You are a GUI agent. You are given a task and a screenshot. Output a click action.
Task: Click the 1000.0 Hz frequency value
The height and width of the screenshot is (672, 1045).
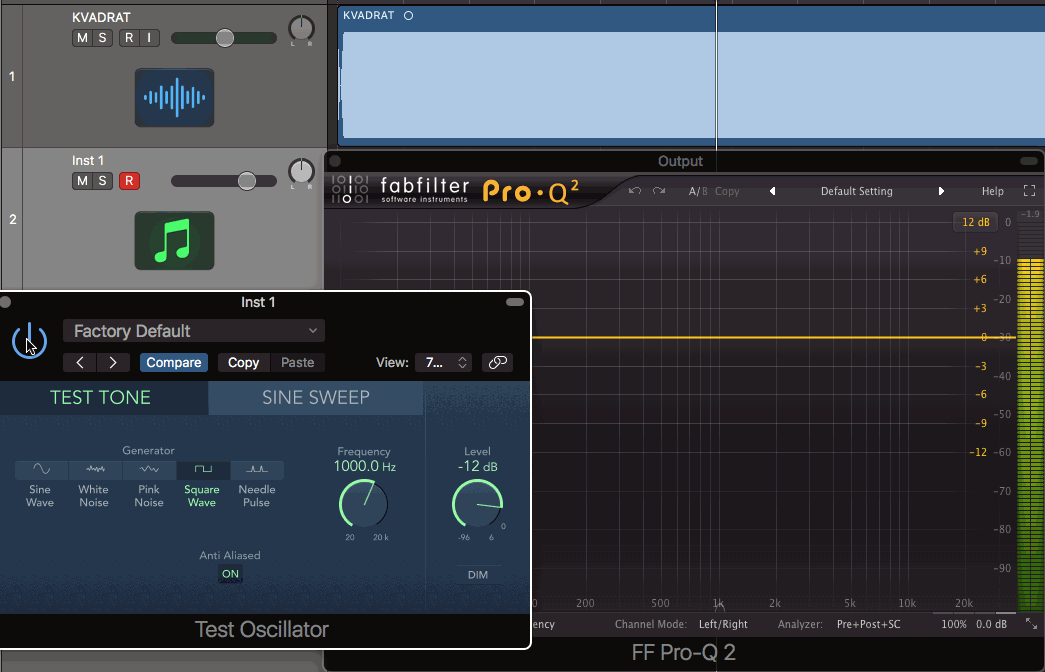pos(365,466)
